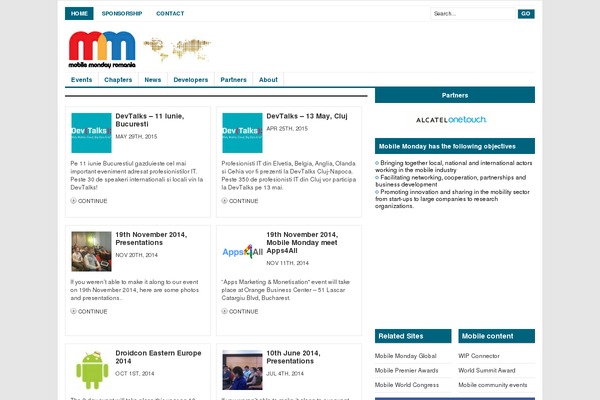The image size is (600, 400).
Task: Click the MAY 29TH, 2015 date
Action: [x=136, y=137]
